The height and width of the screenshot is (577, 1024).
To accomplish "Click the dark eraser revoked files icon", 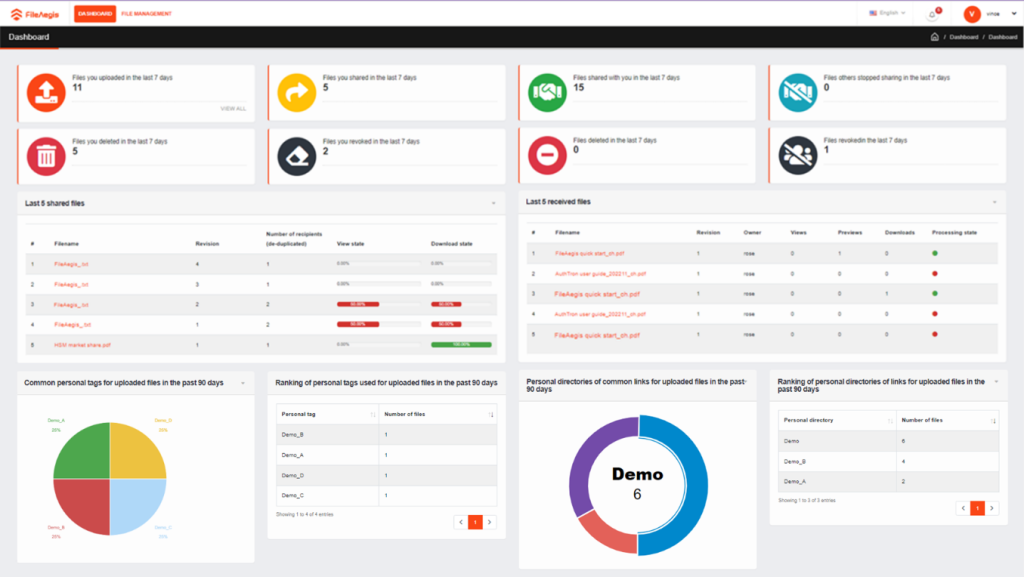I will pyautogui.click(x=295, y=156).
